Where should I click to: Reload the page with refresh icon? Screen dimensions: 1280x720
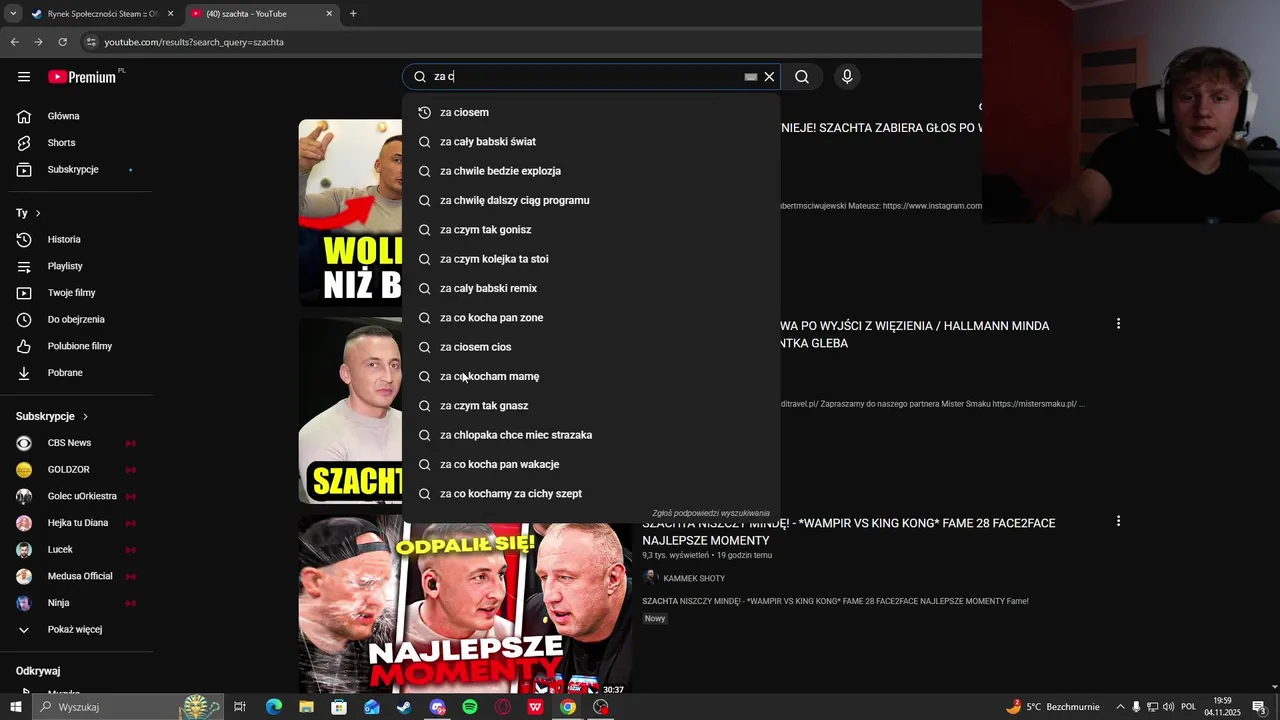point(62,42)
